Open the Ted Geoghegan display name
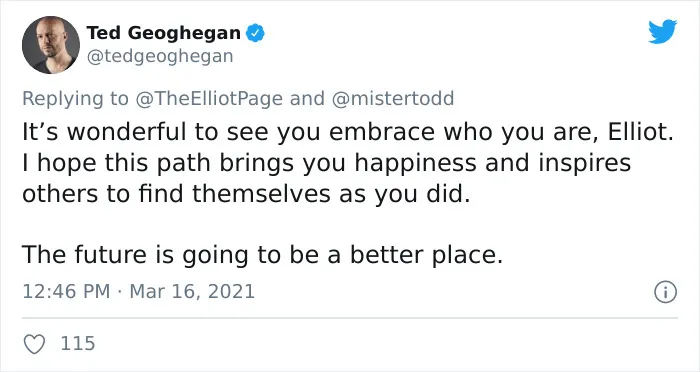 [x=163, y=33]
